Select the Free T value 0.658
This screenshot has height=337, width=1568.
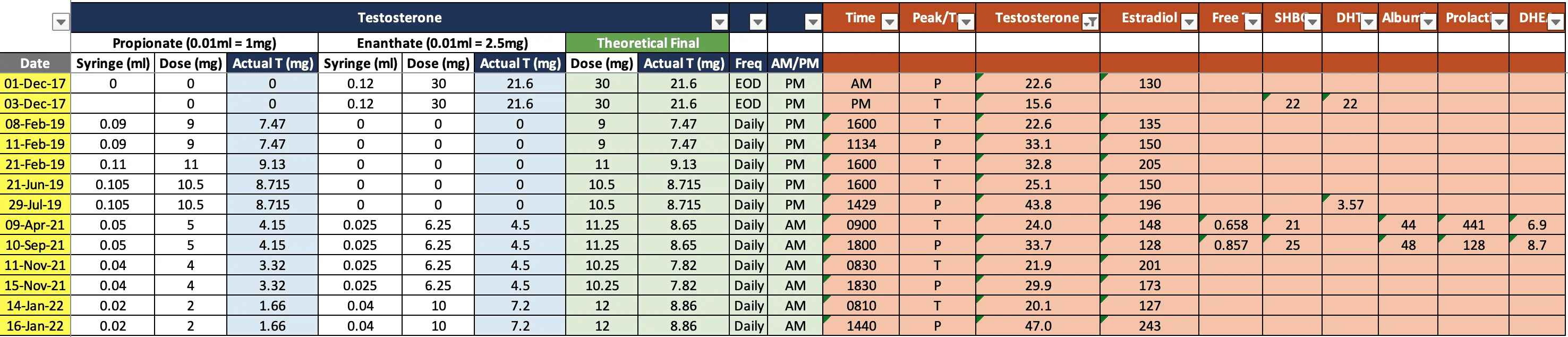[1231, 225]
